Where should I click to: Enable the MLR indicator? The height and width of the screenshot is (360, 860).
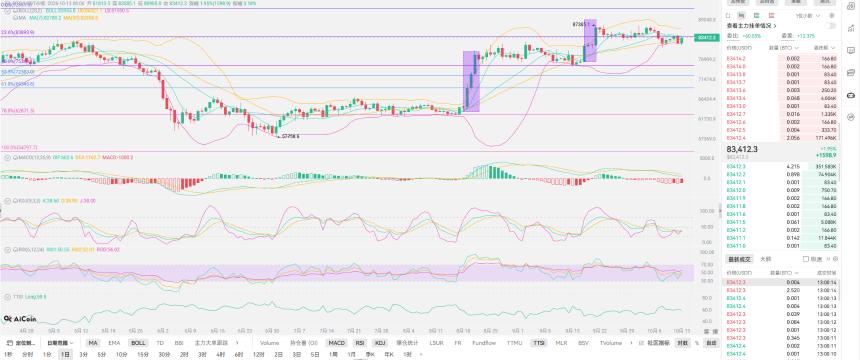(x=561, y=343)
